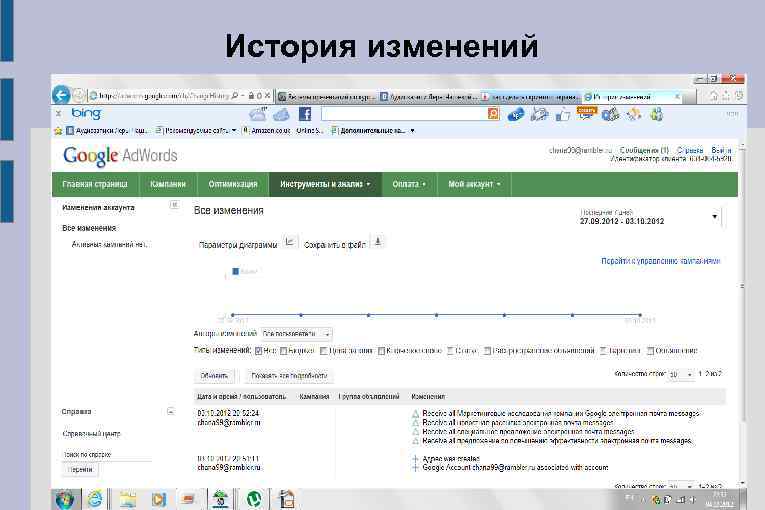Click the blue cloud icon in Bing toolbar
This screenshot has height=510, width=765.
coord(281,115)
